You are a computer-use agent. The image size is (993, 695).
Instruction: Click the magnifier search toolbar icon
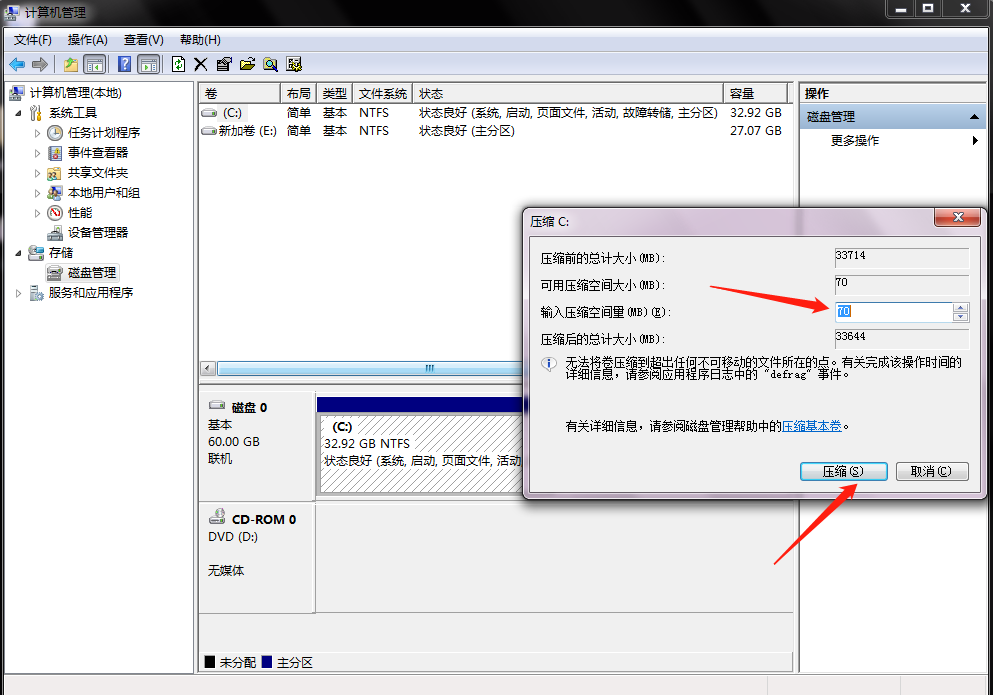click(x=270, y=64)
